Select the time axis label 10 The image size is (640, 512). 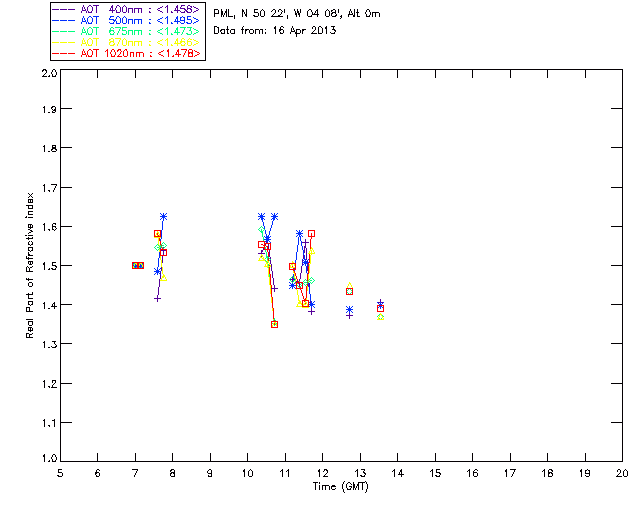point(247,473)
